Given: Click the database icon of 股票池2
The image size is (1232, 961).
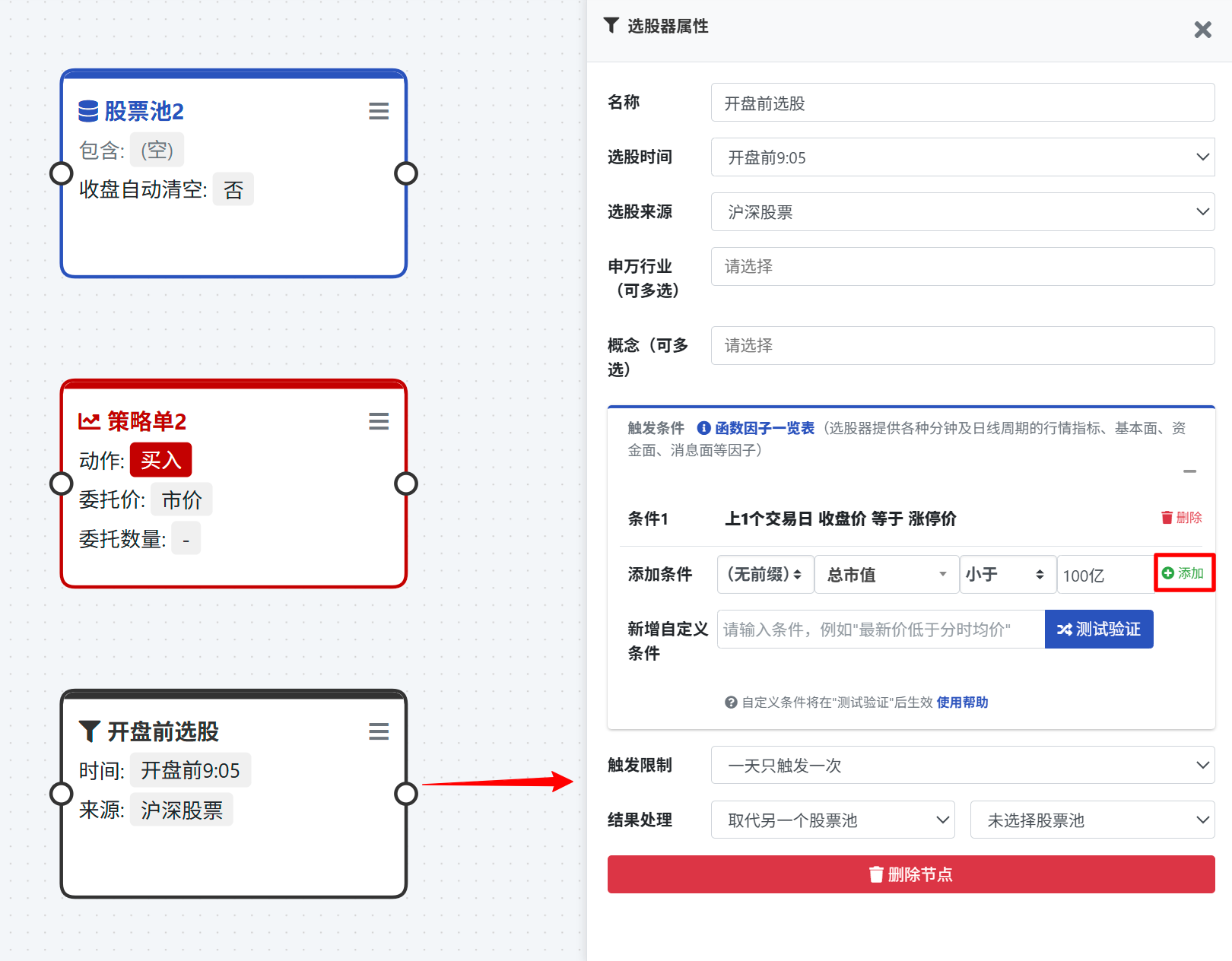Looking at the screenshot, I should pyautogui.click(x=88, y=111).
